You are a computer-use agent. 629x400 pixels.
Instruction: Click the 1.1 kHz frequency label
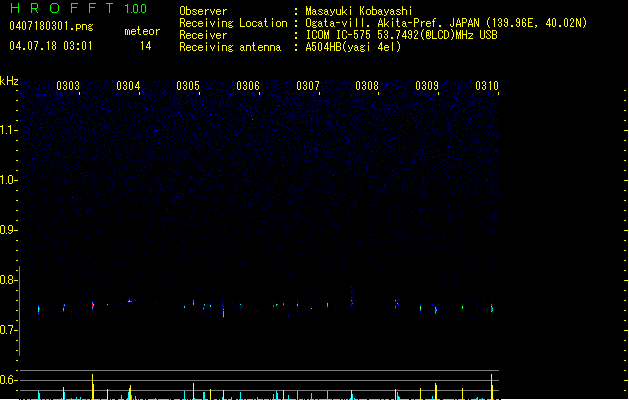coord(8,130)
